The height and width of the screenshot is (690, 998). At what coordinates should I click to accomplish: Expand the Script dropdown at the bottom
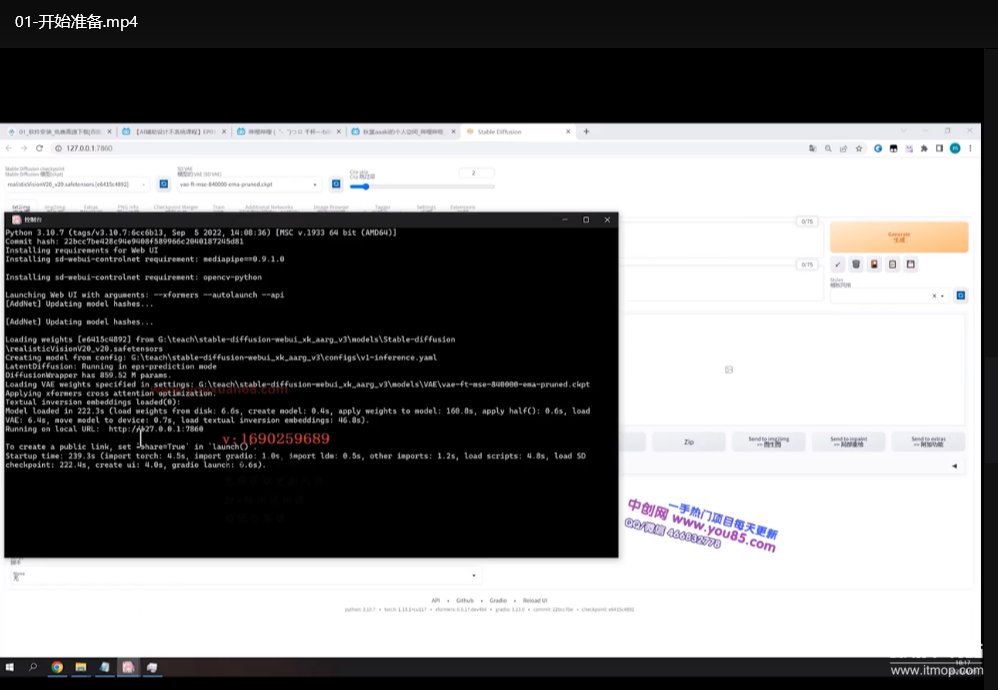pos(240,576)
